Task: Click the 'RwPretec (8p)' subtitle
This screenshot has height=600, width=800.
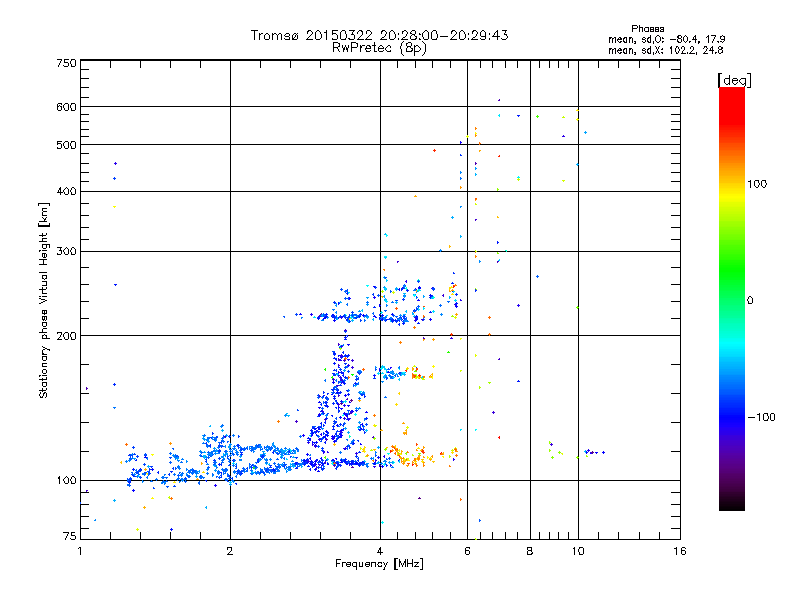Action: click(379, 48)
